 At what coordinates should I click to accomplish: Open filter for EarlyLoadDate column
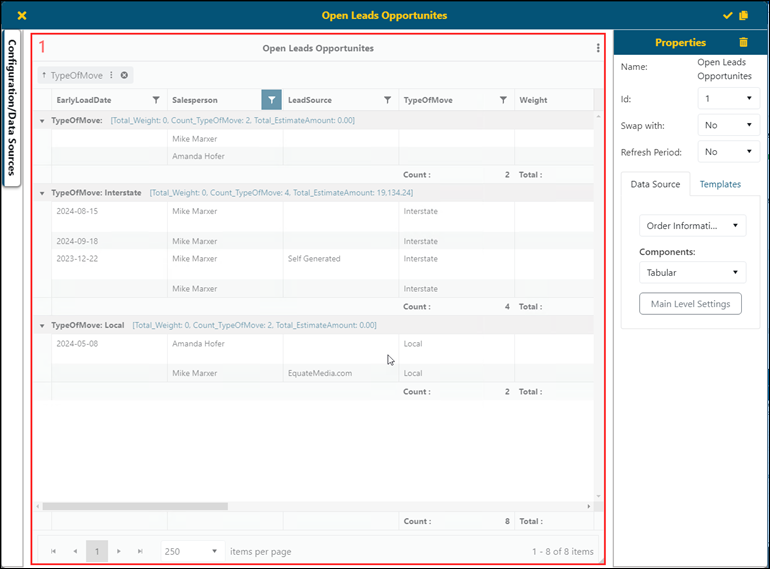click(x=156, y=100)
